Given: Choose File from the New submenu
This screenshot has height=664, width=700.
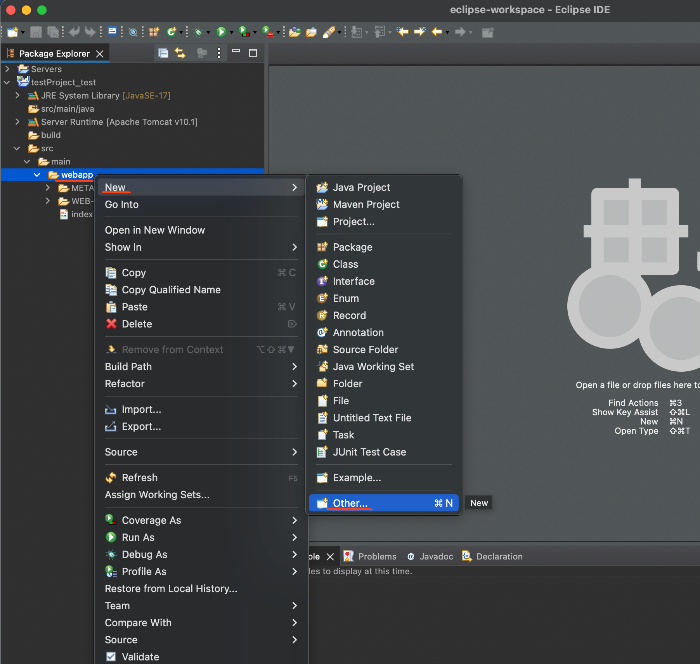Looking at the screenshot, I should click(x=384, y=401).
